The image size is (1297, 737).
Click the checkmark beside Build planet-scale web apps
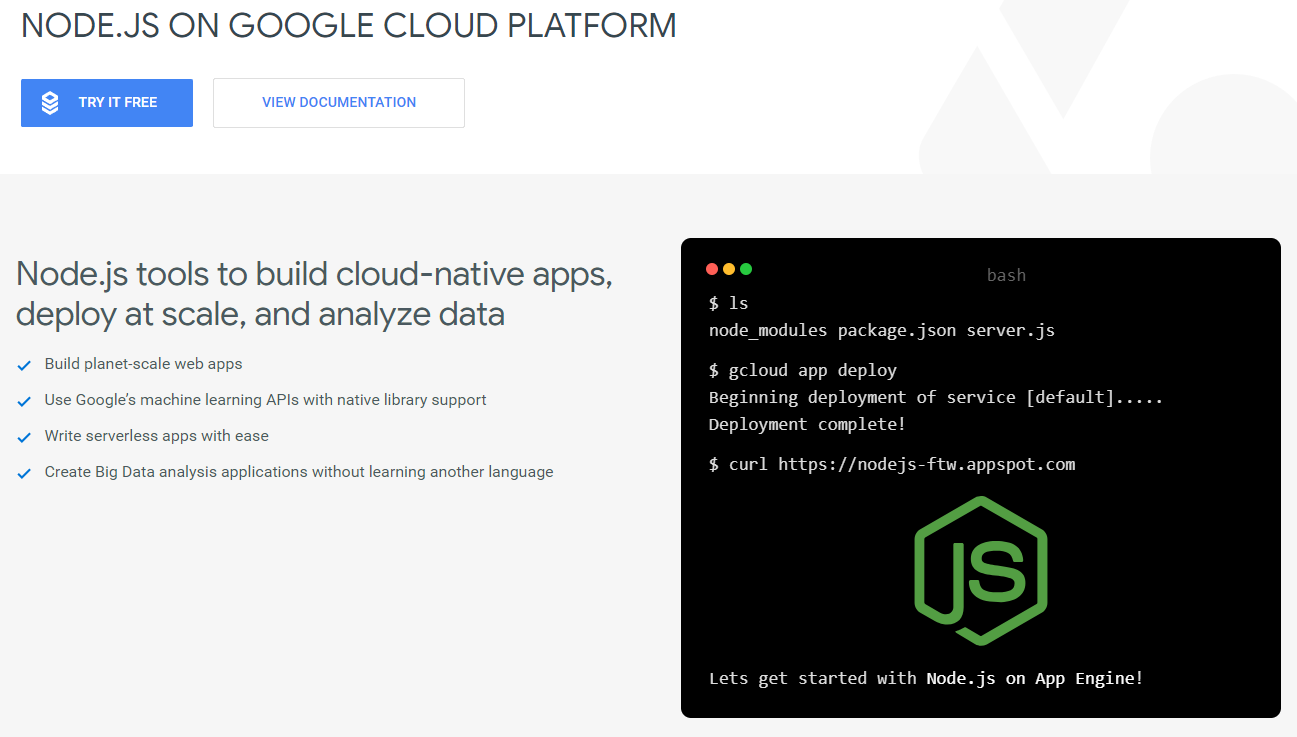25,365
